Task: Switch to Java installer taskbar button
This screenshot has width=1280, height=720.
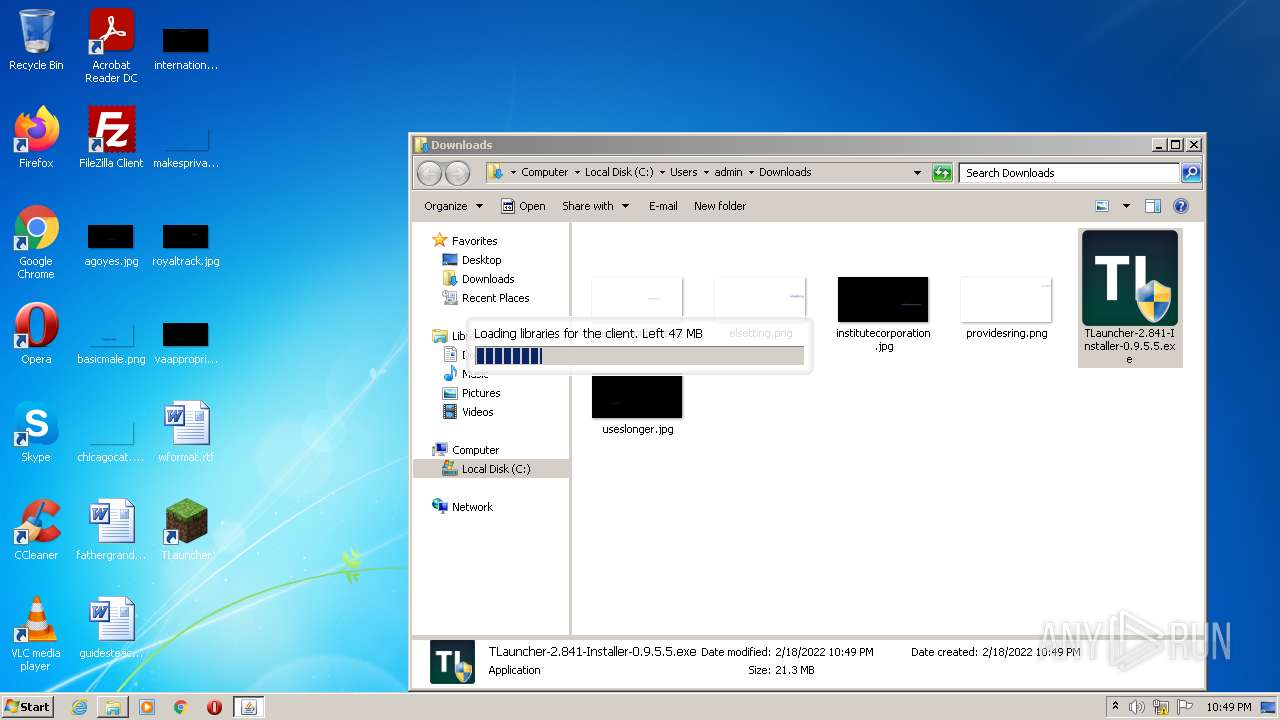Action: [x=249, y=707]
